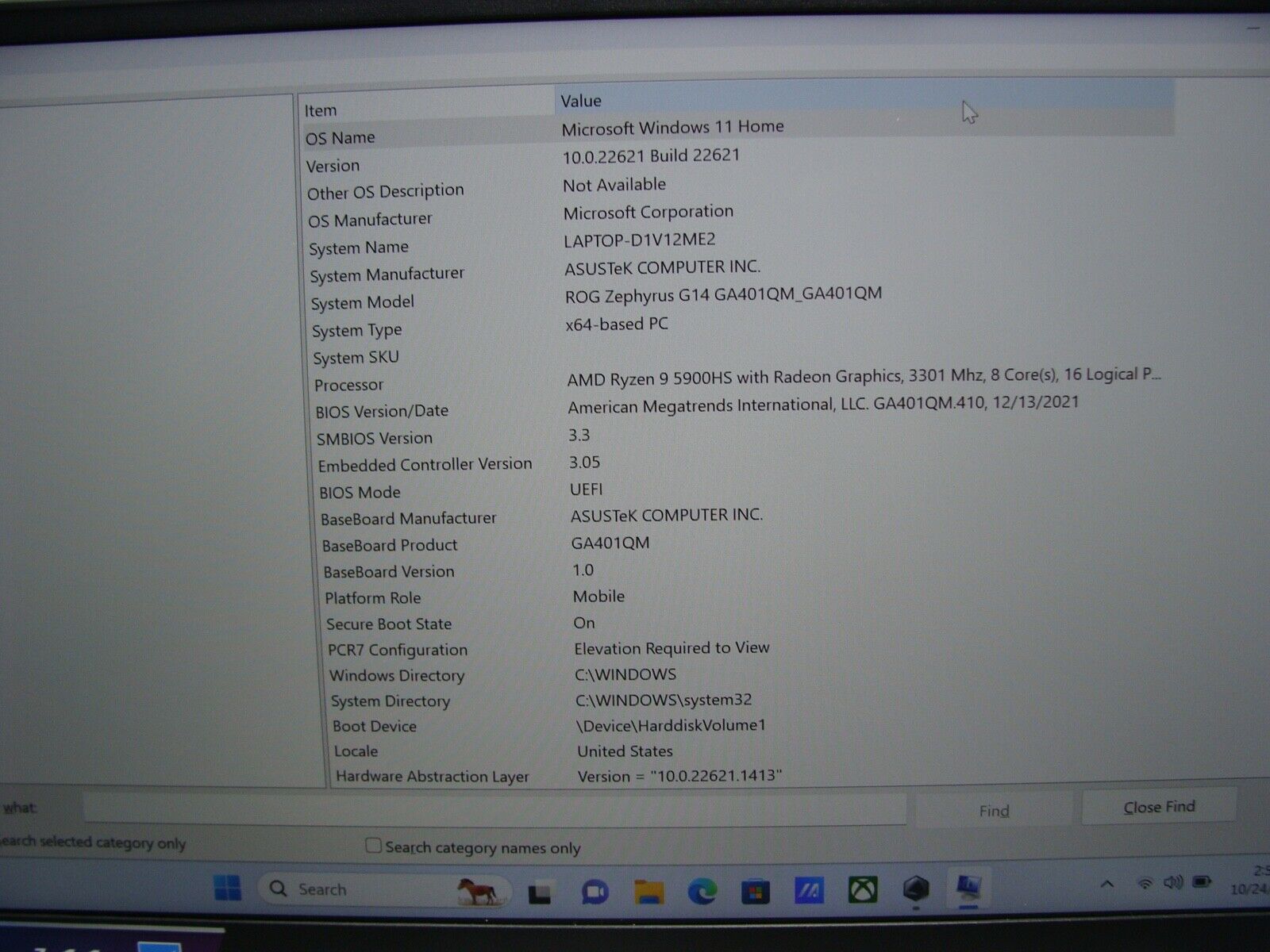Launch the Xbox app from the taskbar
Screen dimensions: 1270x952
(x=862, y=889)
